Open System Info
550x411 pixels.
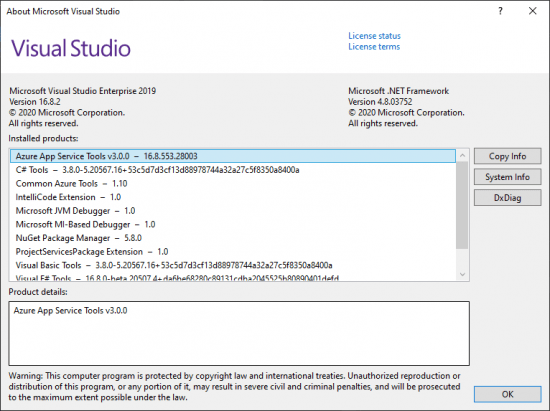pyautogui.click(x=507, y=177)
